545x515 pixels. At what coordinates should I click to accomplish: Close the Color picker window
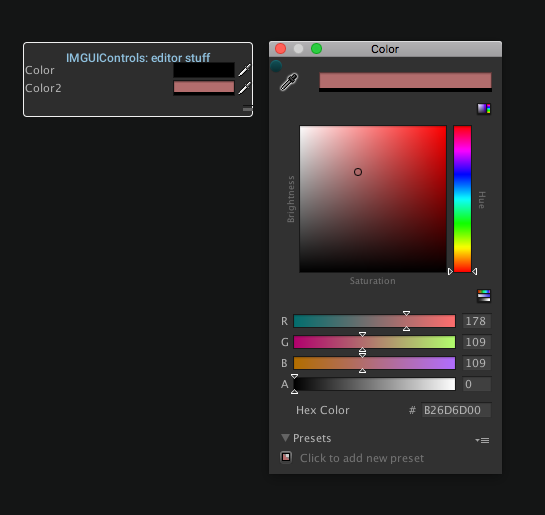coord(280,49)
